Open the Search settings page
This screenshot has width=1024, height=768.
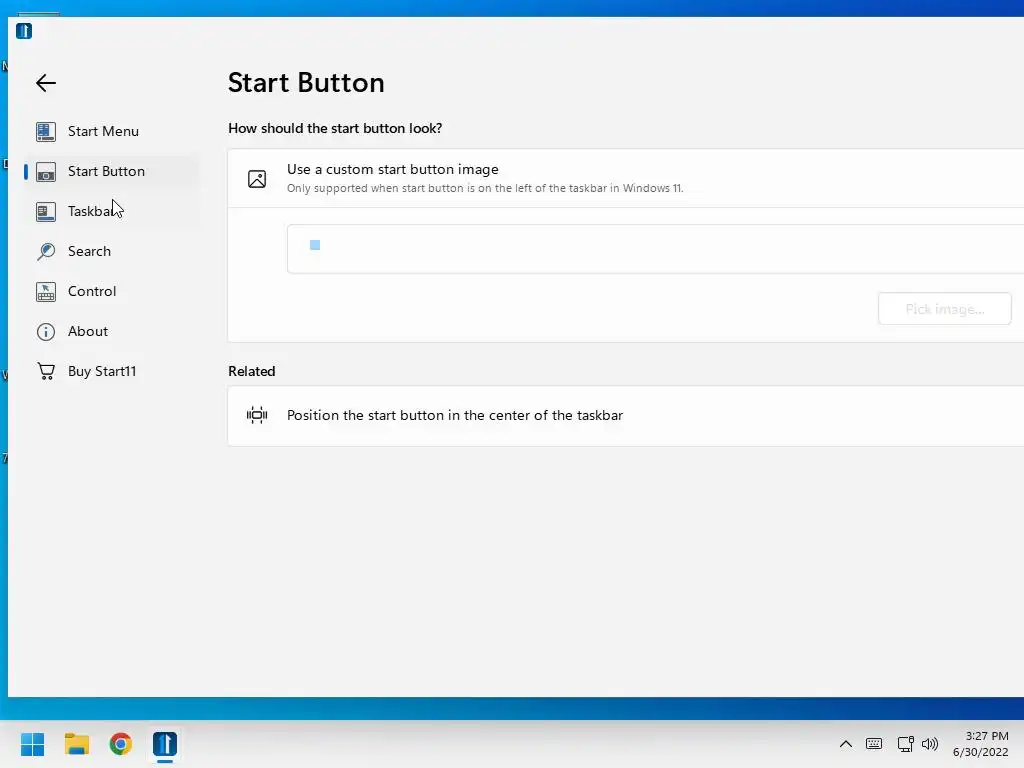tap(111, 251)
